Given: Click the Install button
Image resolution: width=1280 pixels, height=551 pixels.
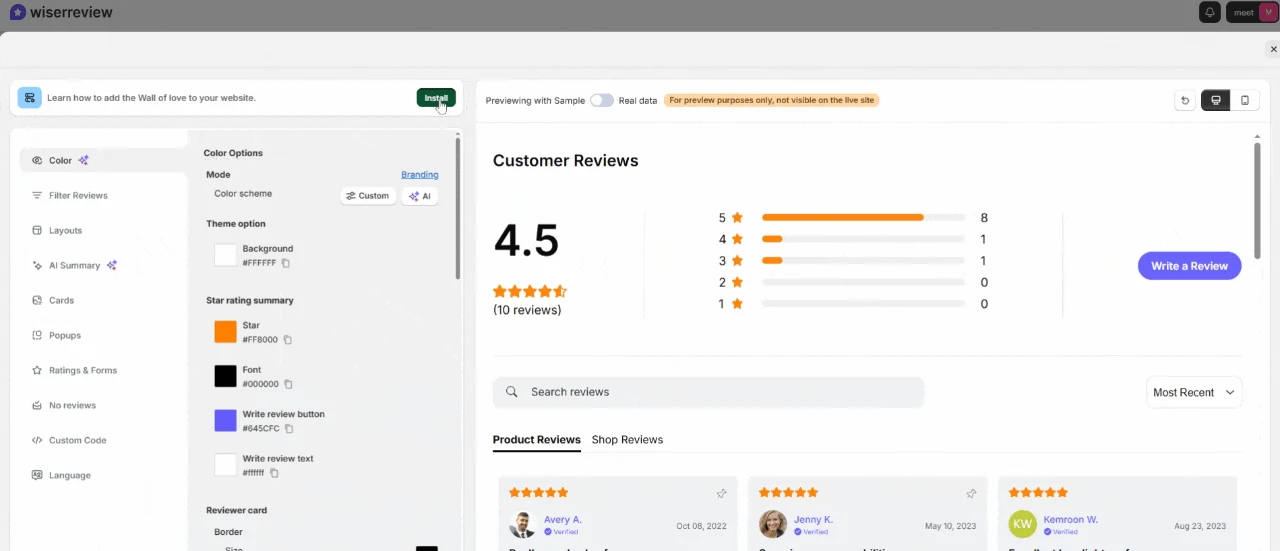Looking at the screenshot, I should (x=436, y=98).
